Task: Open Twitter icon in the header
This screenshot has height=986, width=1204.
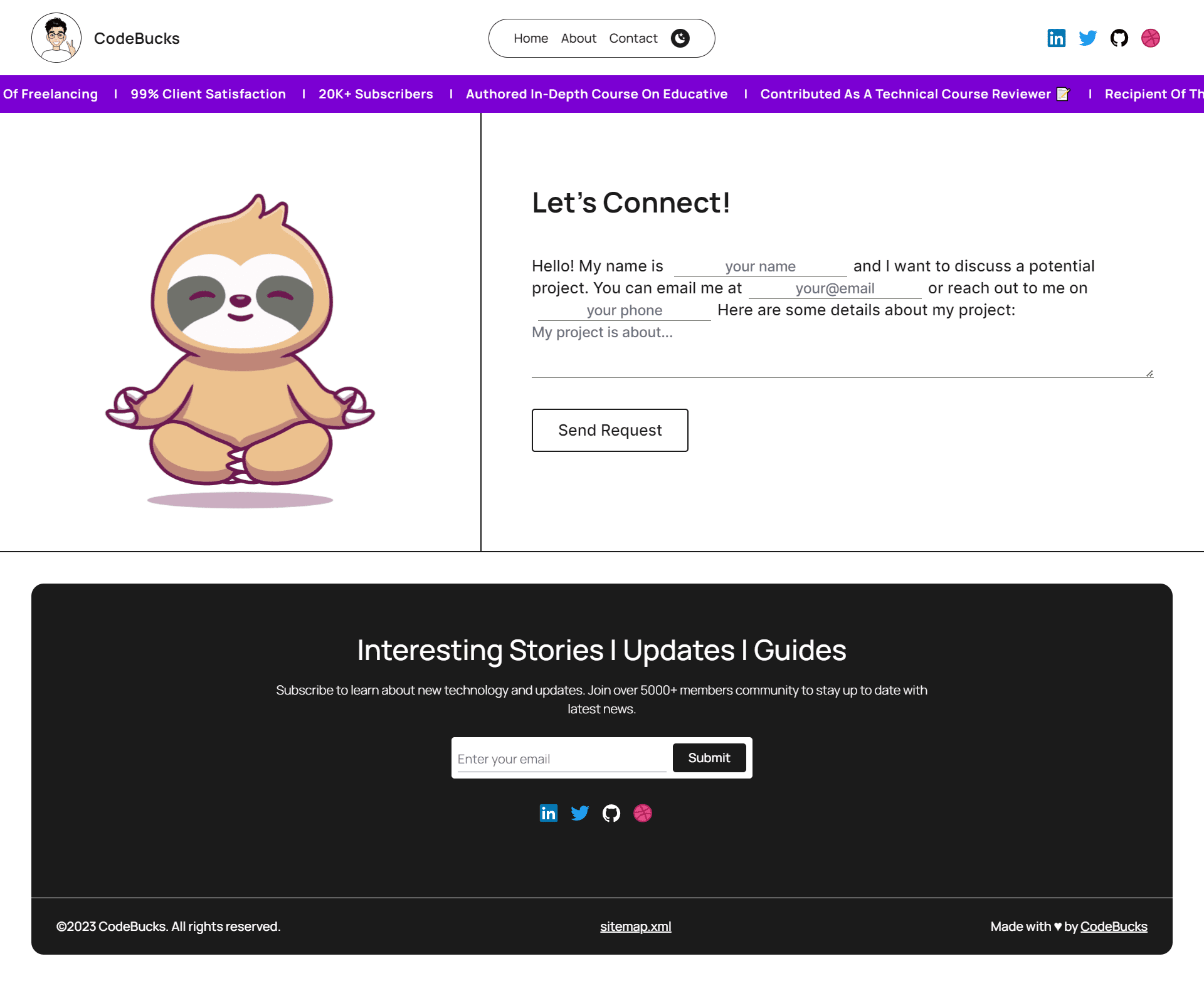Action: pyautogui.click(x=1087, y=38)
